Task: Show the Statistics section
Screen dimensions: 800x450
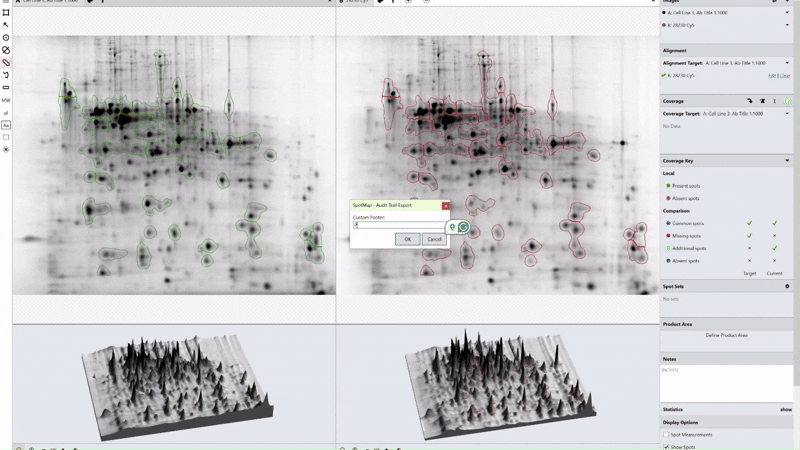Action: tap(786, 409)
